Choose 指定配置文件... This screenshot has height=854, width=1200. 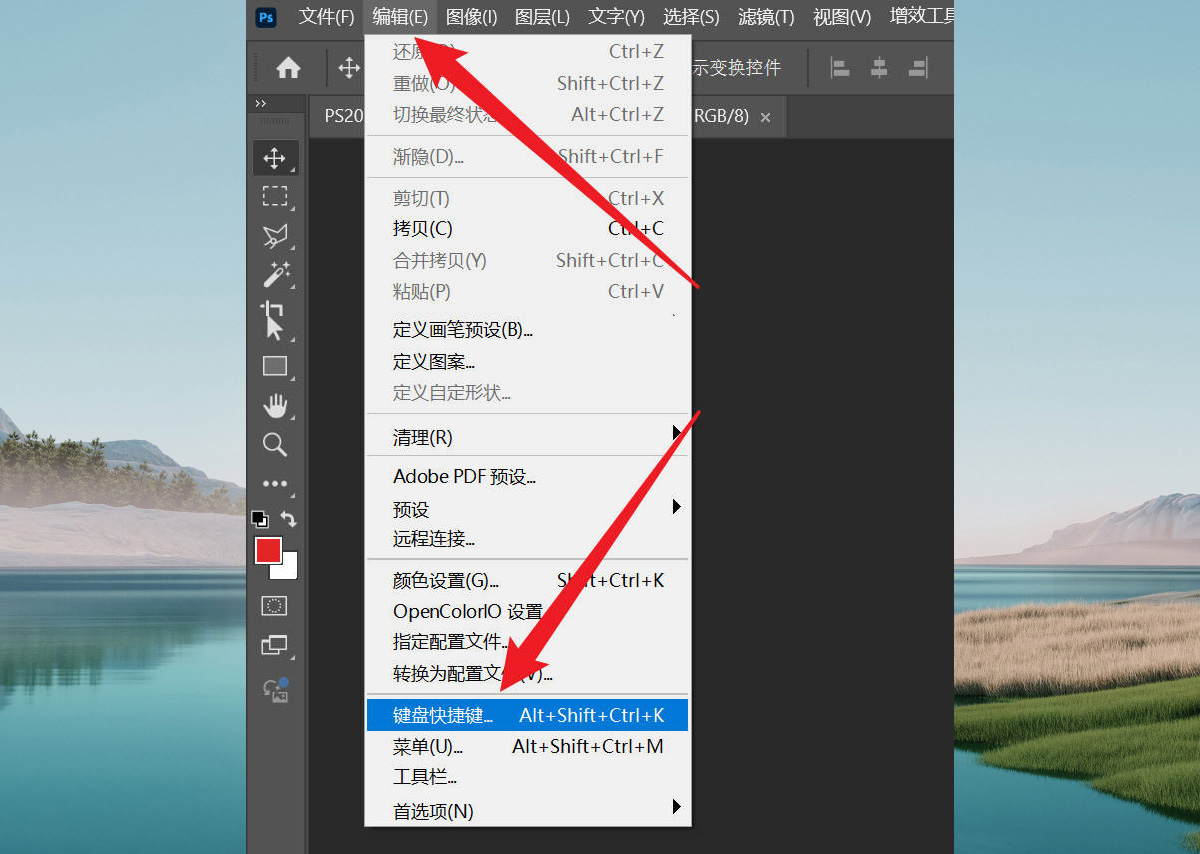pyautogui.click(x=528, y=643)
